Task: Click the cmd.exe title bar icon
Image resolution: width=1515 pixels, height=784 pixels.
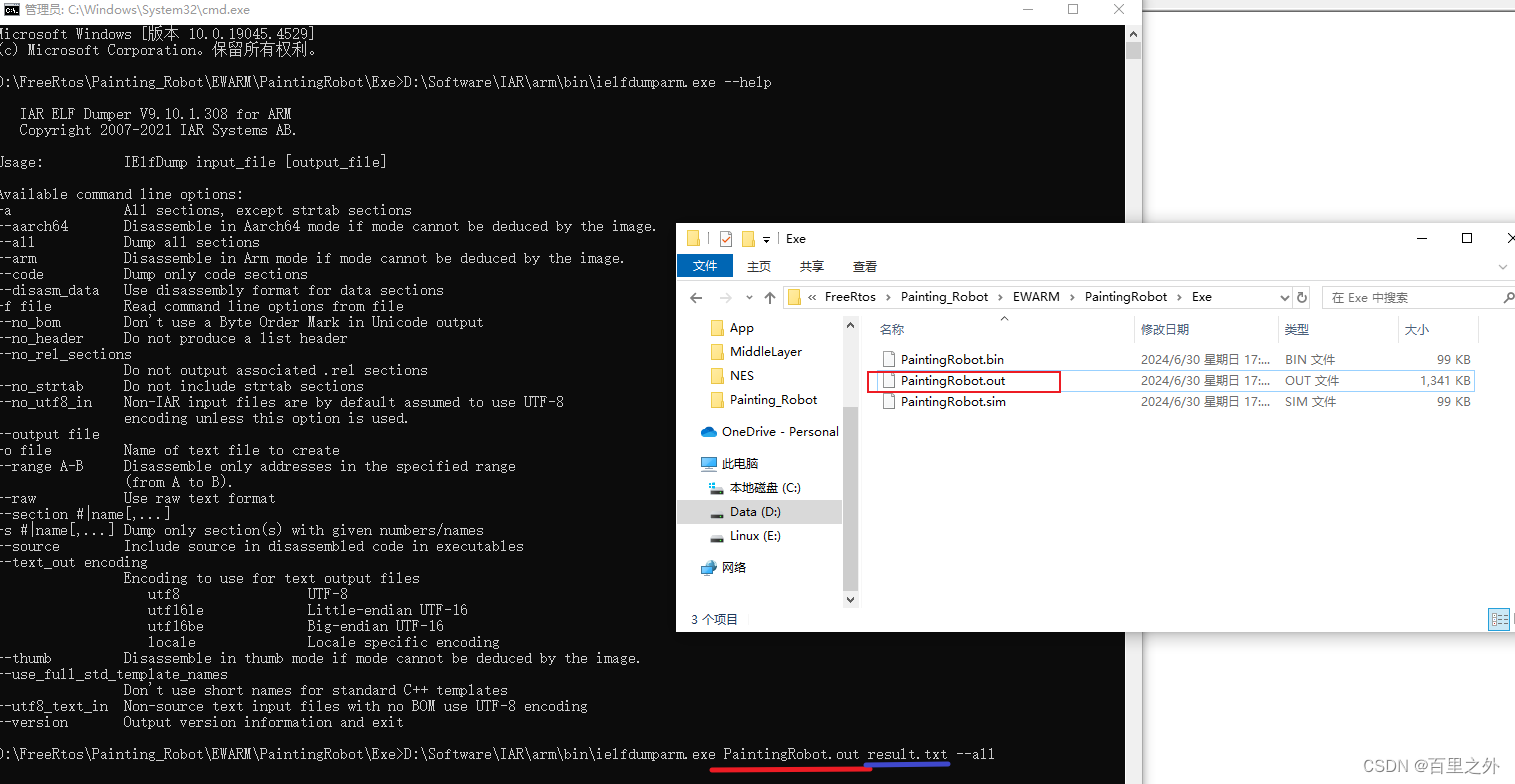Action: click(x=10, y=9)
